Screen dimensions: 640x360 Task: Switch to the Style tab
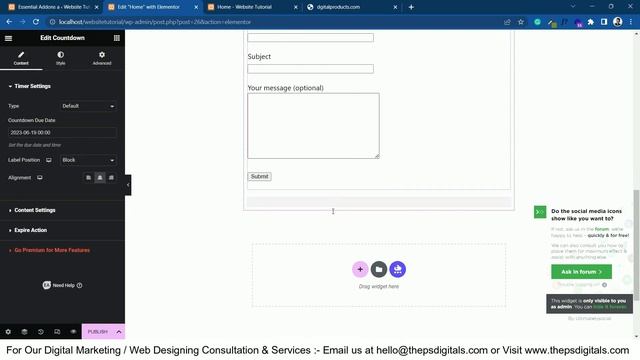(x=60, y=58)
